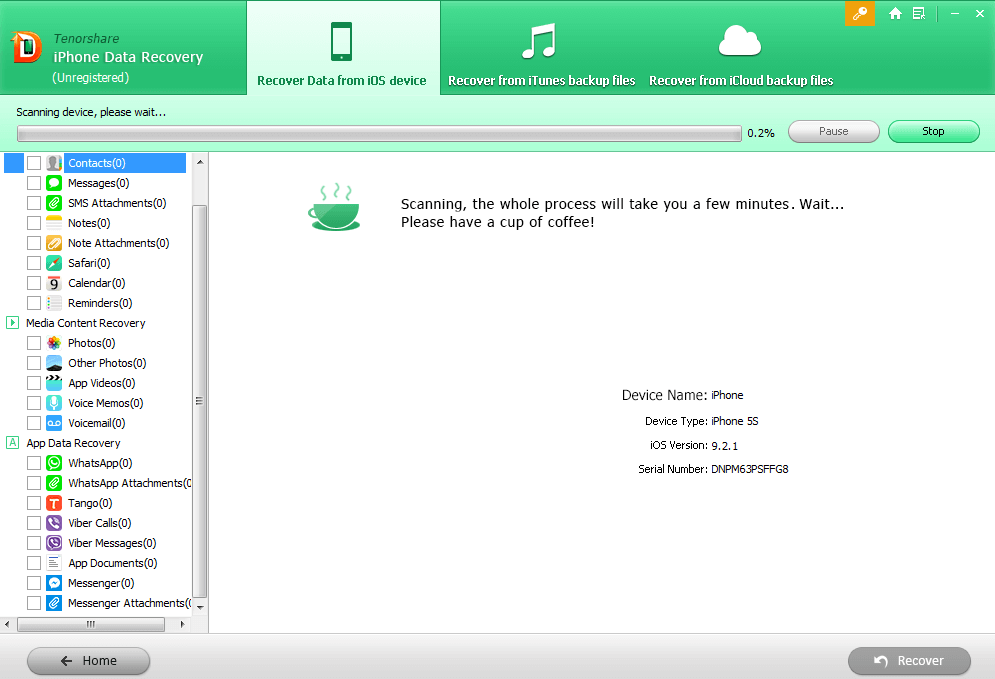Check the Voice Memos(0) checkbox
Image resolution: width=995 pixels, height=679 pixels.
click(x=34, y=403)
